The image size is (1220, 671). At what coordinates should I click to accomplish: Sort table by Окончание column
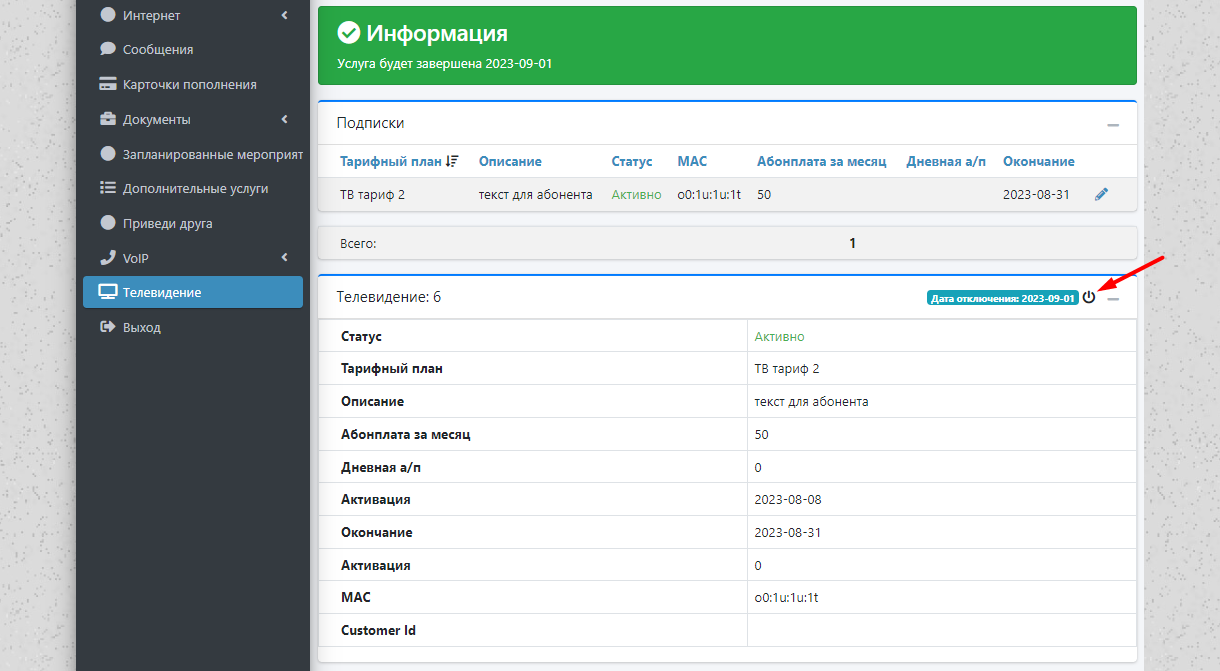click(1038, 161)
